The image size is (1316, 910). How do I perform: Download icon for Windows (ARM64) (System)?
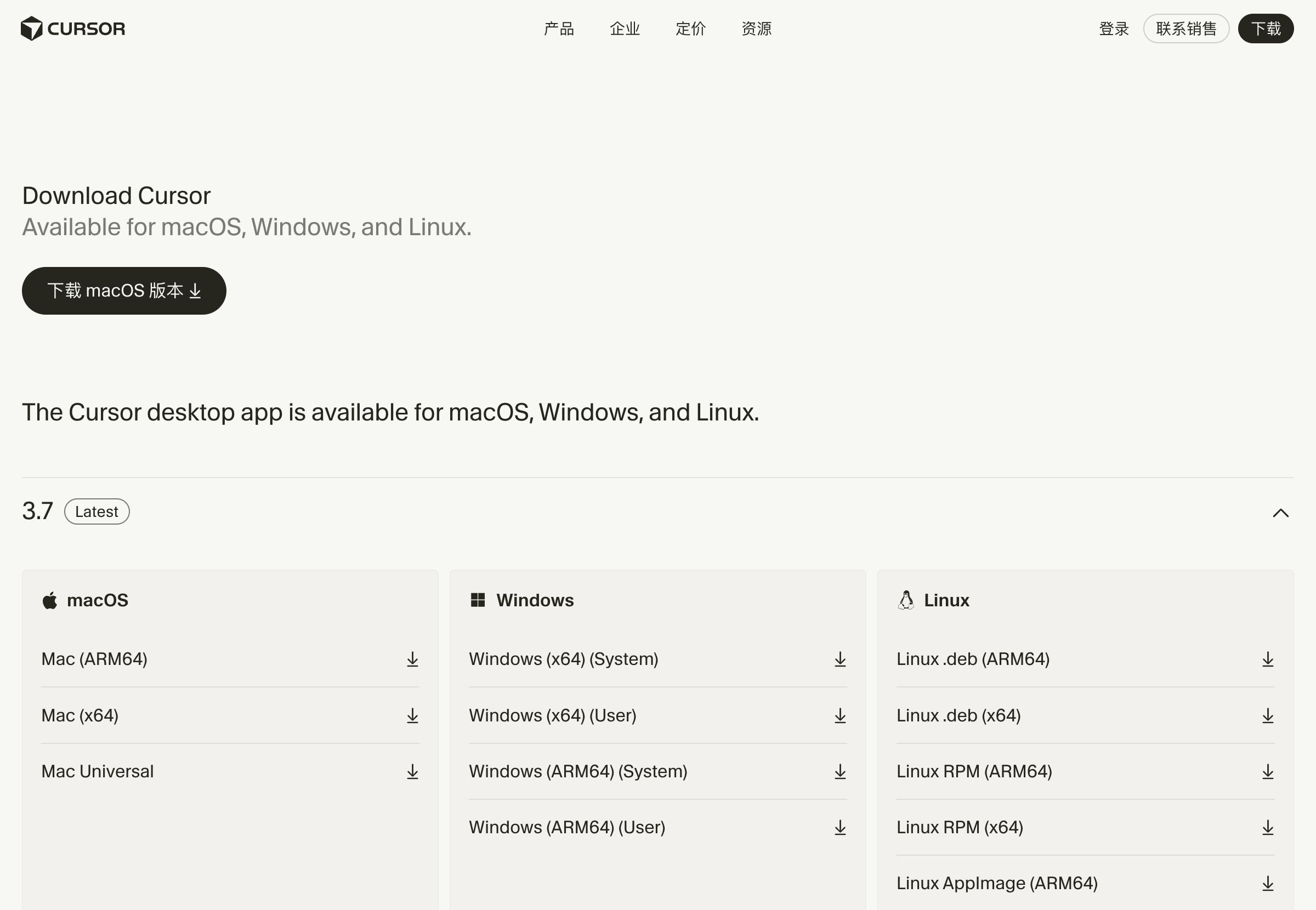click(840, 771)
